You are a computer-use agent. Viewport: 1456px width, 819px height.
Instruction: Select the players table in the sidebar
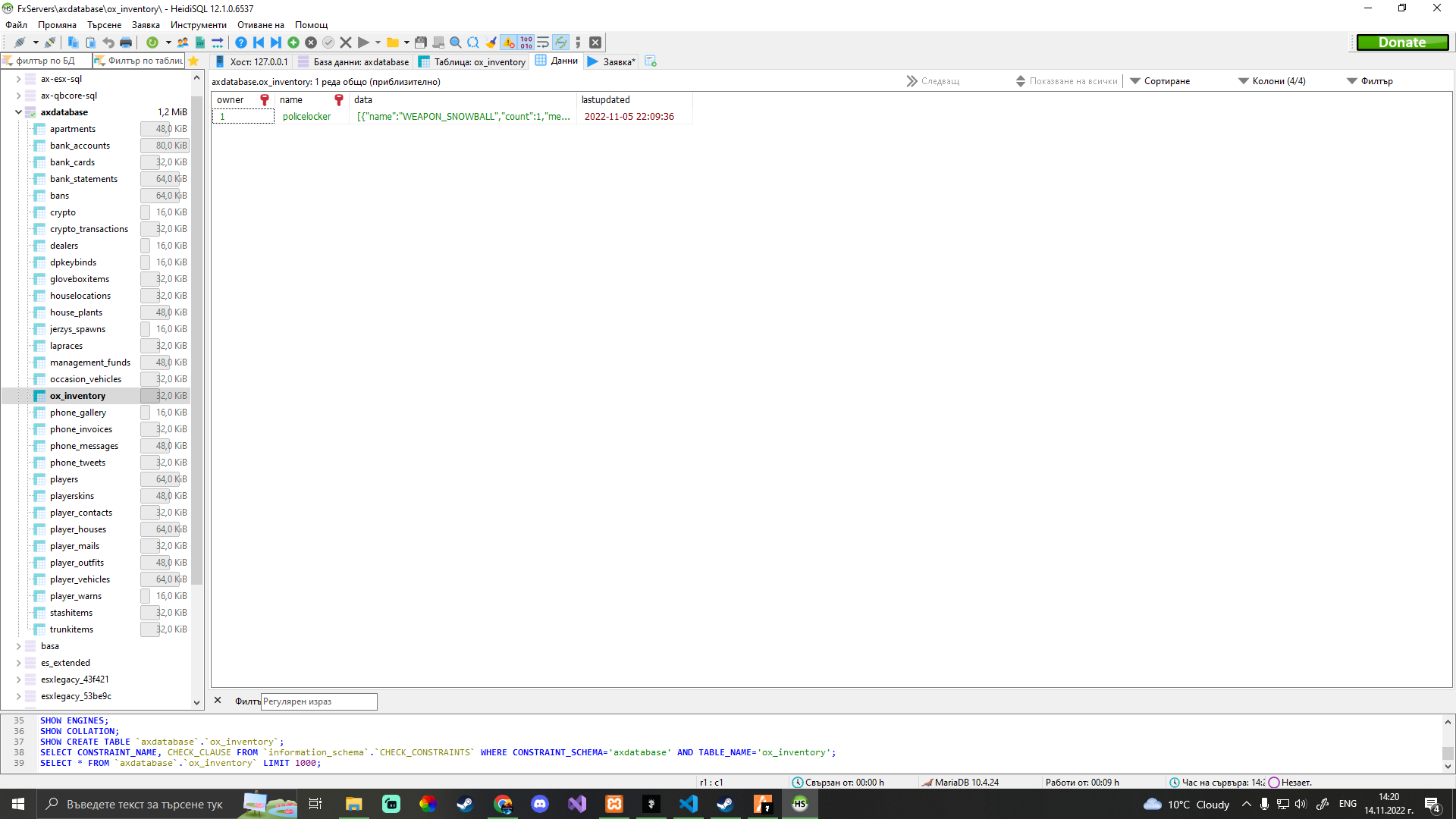(x=64, y=479)
